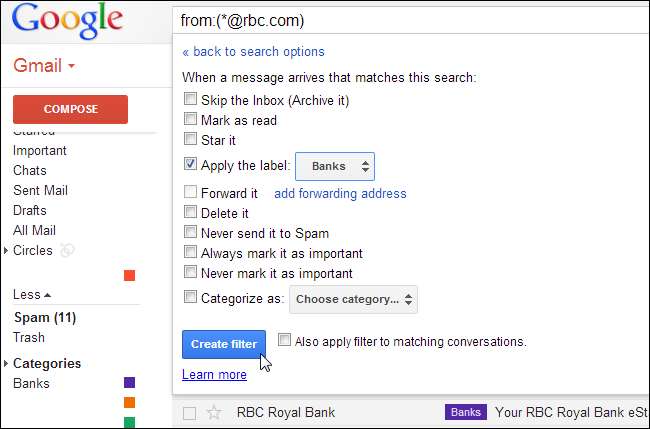The width and height of the screenshot is (650, 429).
Task: Enable the Delete it checkbox
Action: [190, 212]
